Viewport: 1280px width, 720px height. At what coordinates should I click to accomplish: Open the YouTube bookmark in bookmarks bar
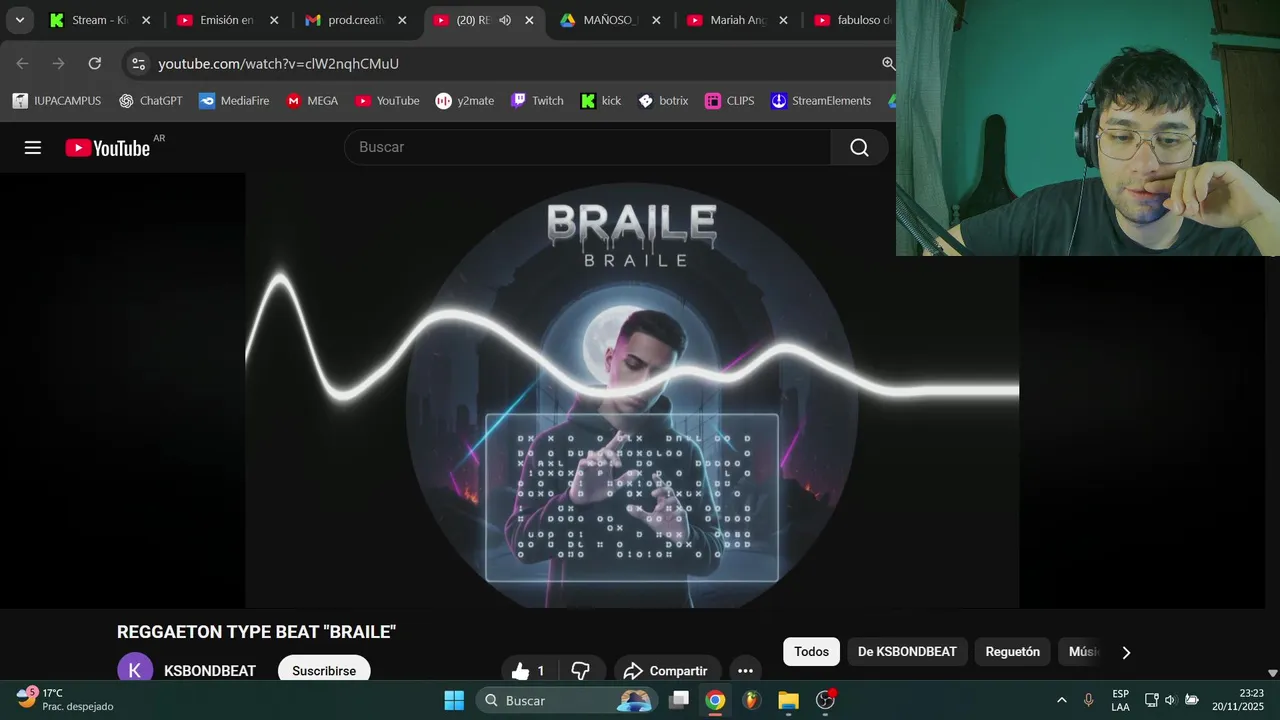tap(387, 101)
